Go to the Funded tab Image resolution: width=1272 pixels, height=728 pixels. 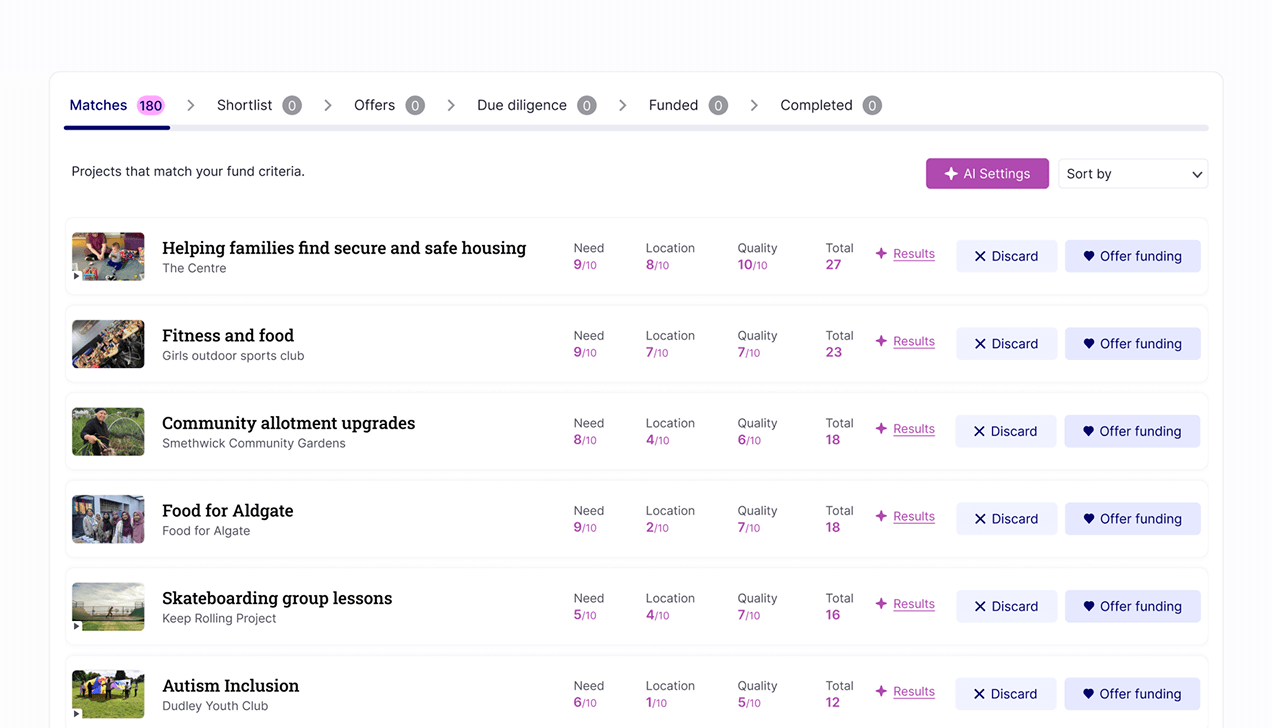pos(688,105)
